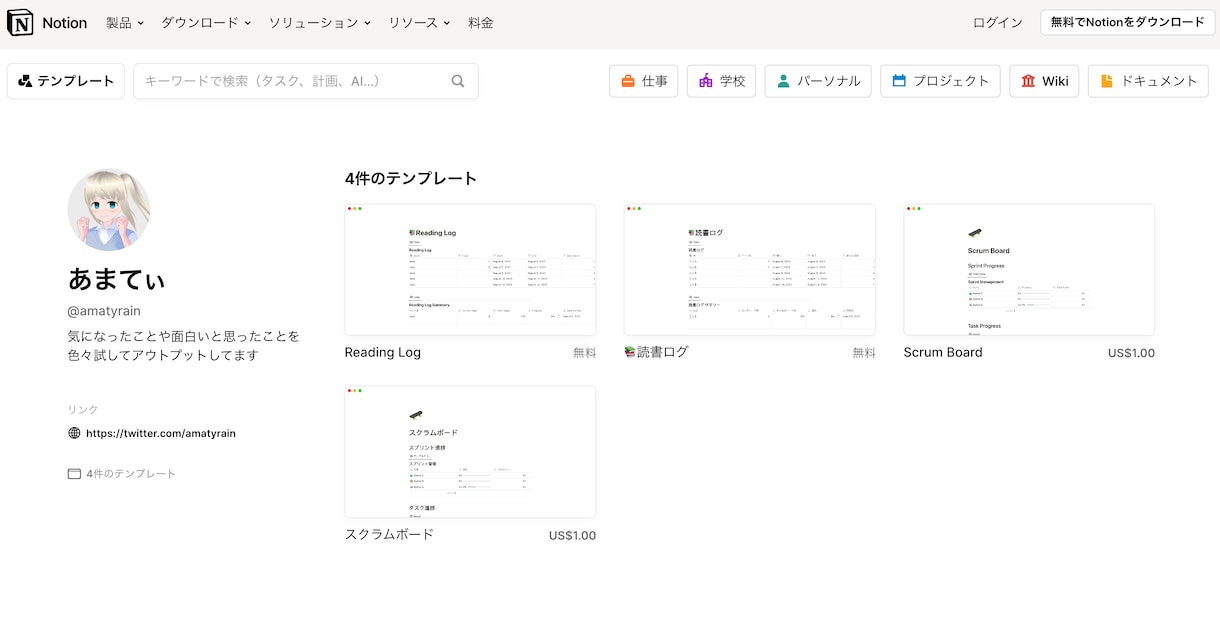Image resolution: width=1220 pixels, height=629 pixels.
Task: Expand the ソリューション menu
Action: tap(320, 22)
